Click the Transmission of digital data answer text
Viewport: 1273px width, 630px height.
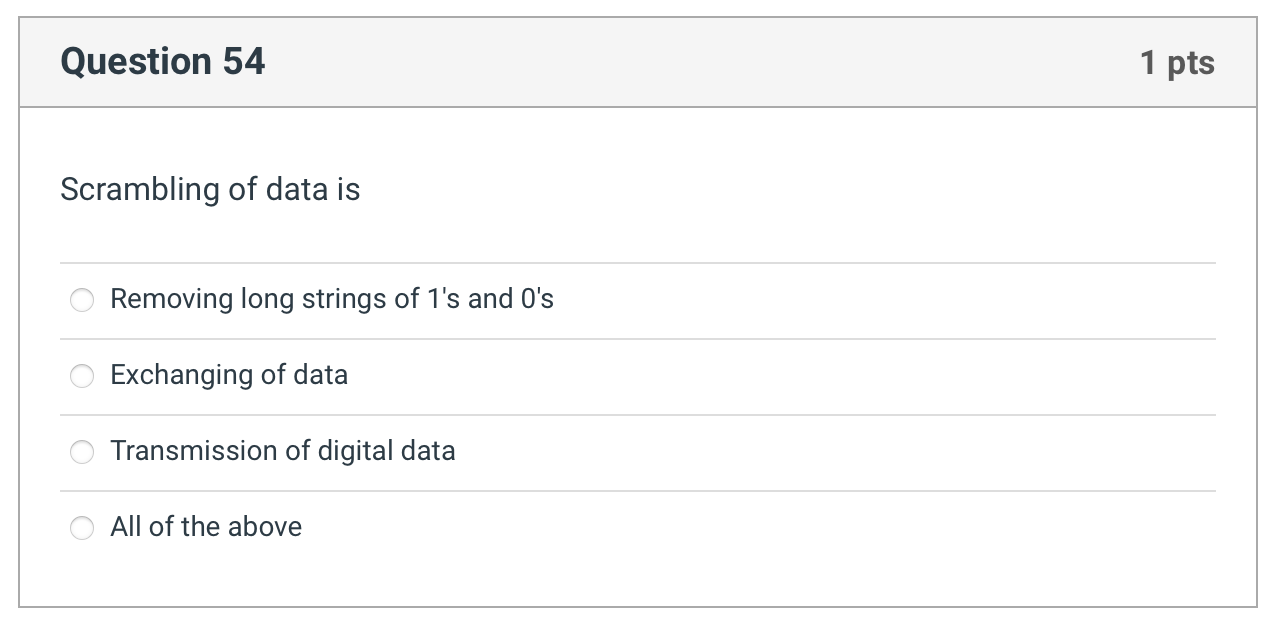click(283, 451)
